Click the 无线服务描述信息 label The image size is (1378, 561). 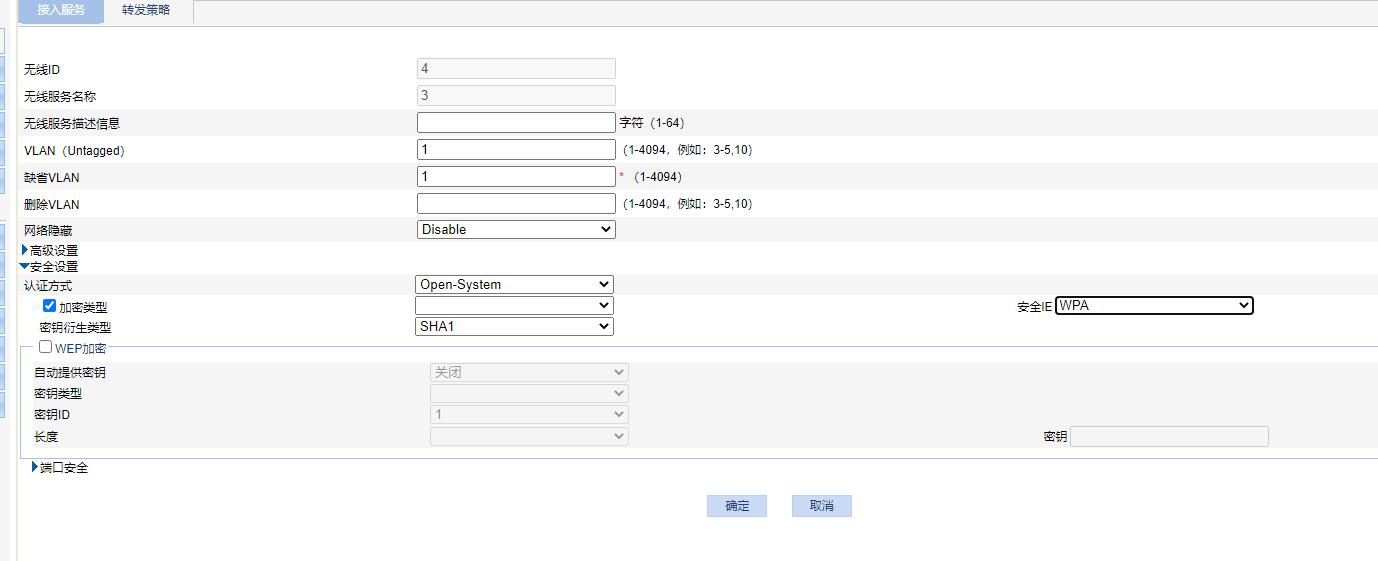(x=72, y=124)
